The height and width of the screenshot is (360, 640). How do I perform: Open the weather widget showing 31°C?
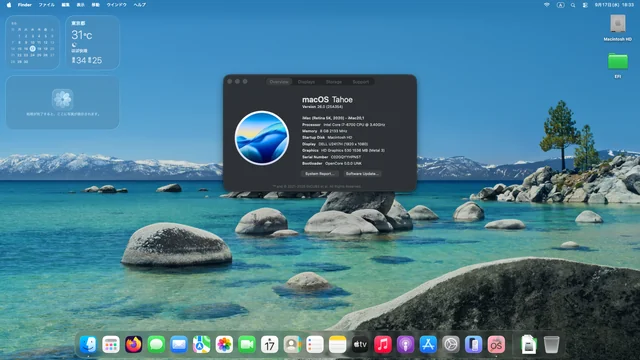pyautogui.click(x=93, y=42)
